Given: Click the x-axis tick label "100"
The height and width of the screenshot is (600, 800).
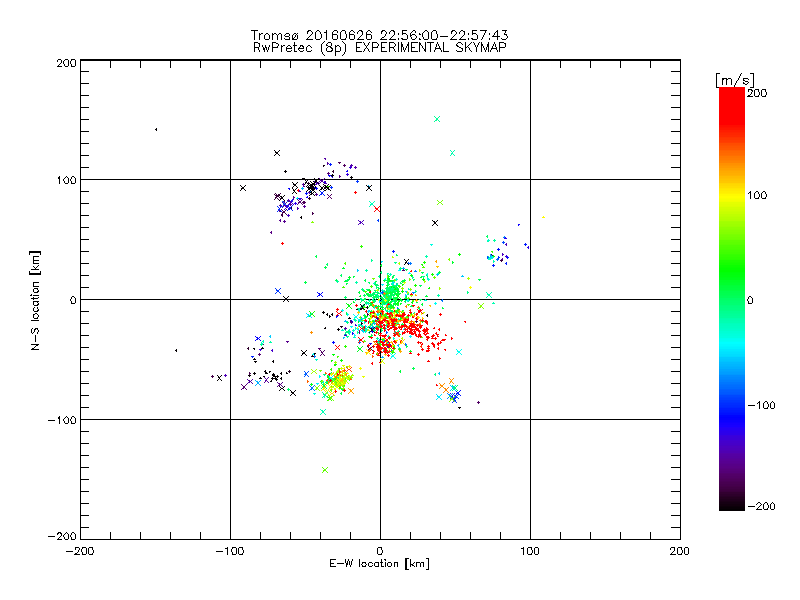Looking at the screenshot, I should [530, 551].
